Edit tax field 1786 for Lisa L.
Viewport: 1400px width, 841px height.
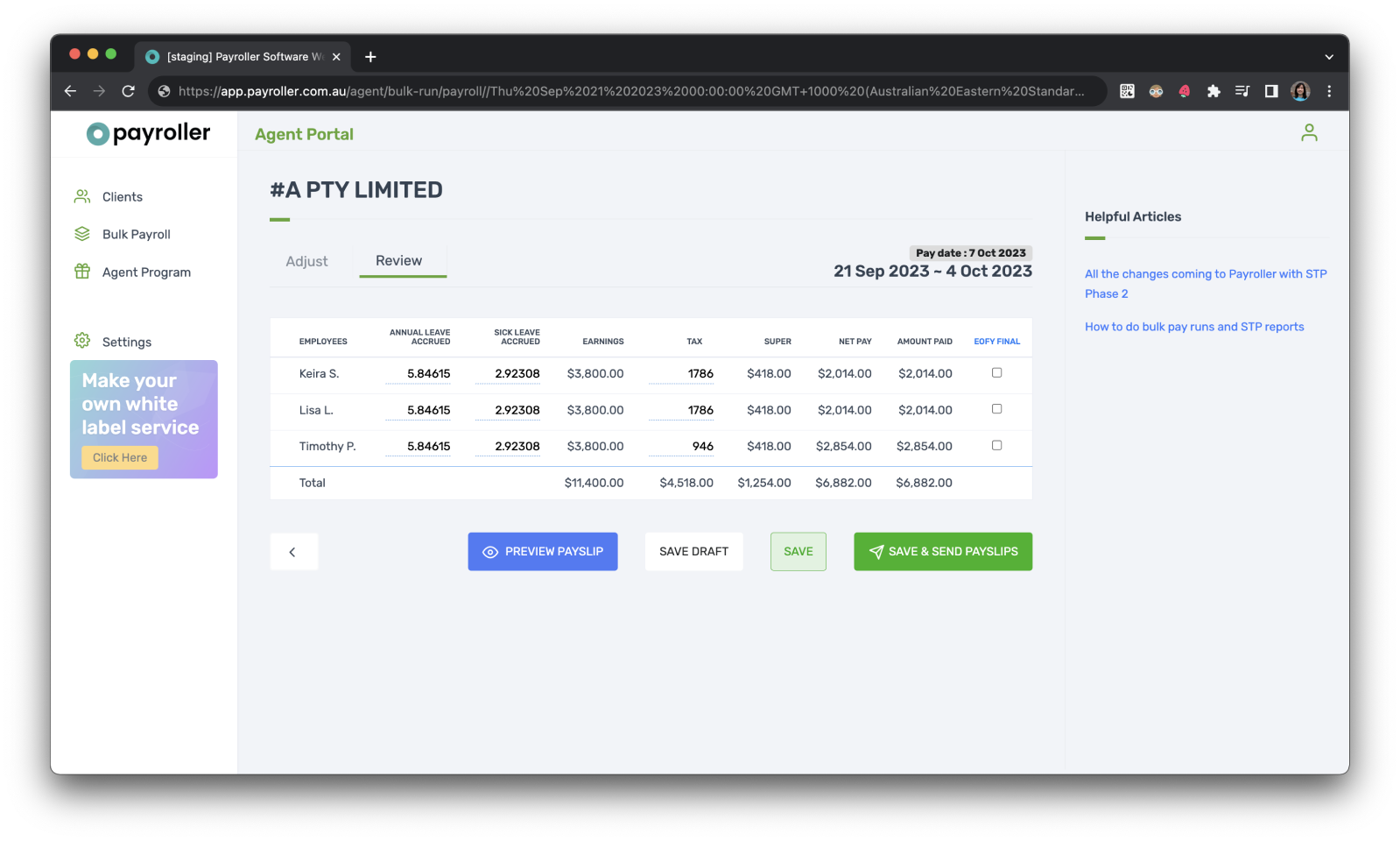[681, 410]
